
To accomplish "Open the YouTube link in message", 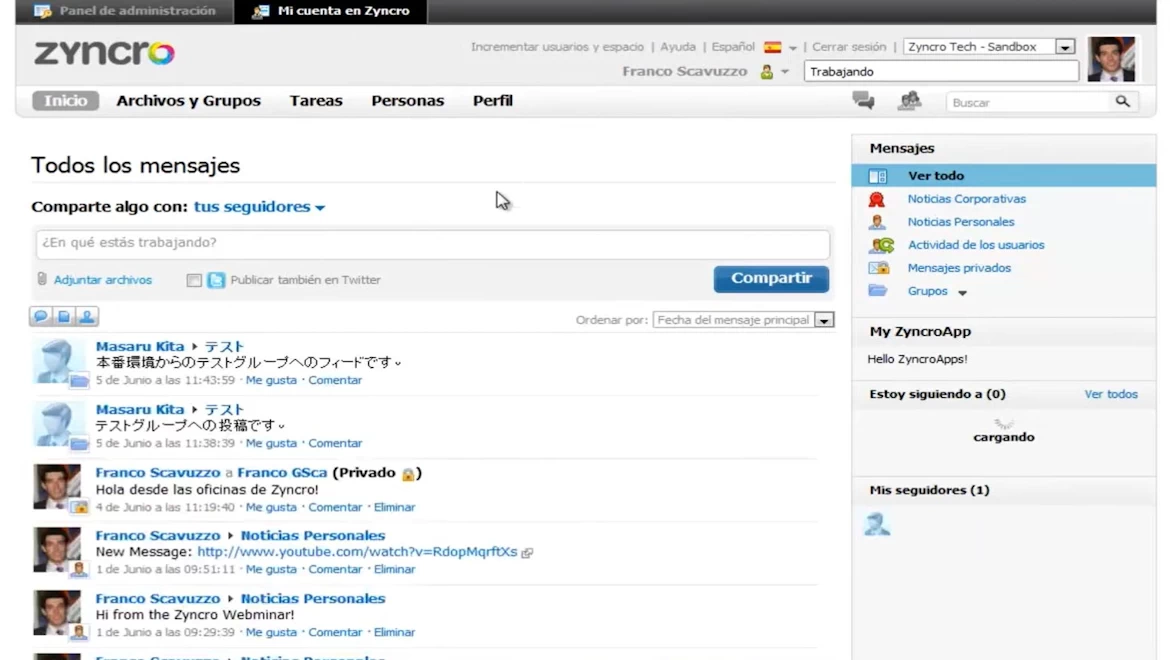I will point(357,552).
